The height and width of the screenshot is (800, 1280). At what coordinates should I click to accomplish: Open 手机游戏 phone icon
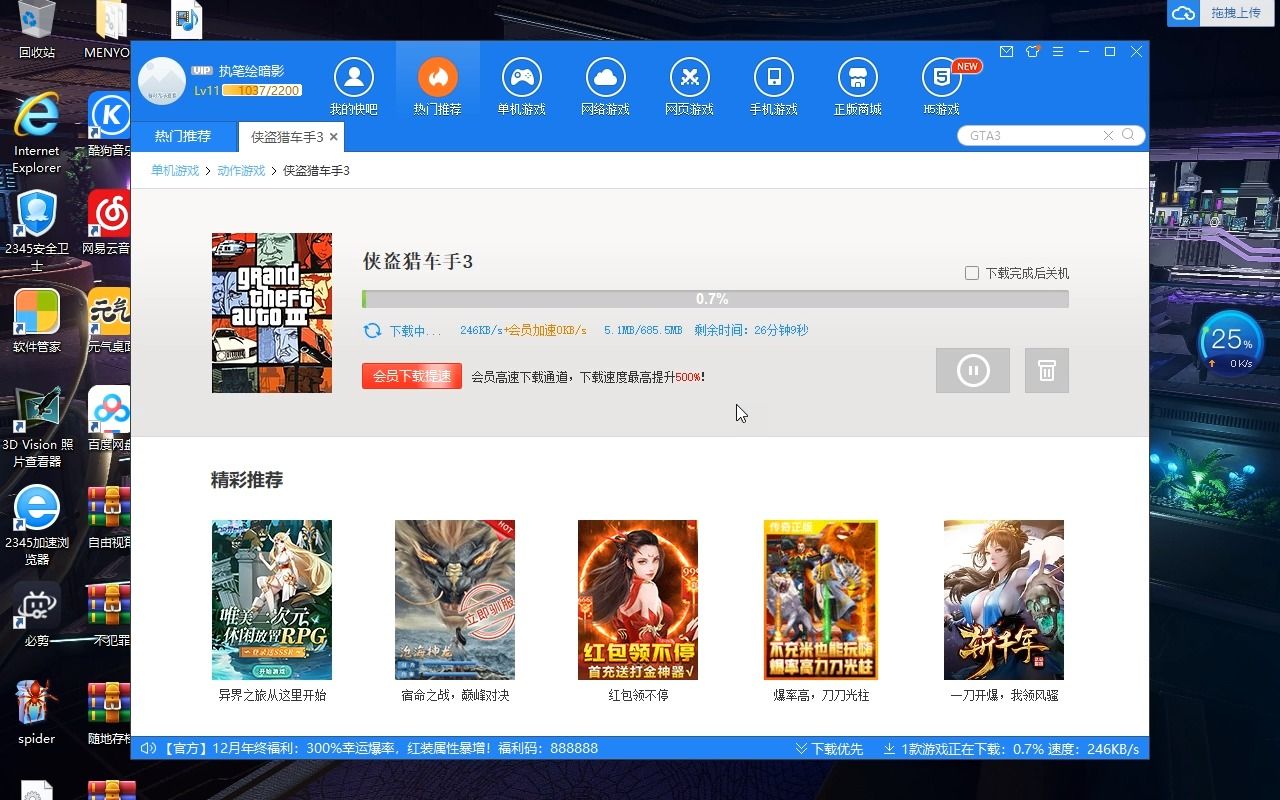[x=774, y=77]
